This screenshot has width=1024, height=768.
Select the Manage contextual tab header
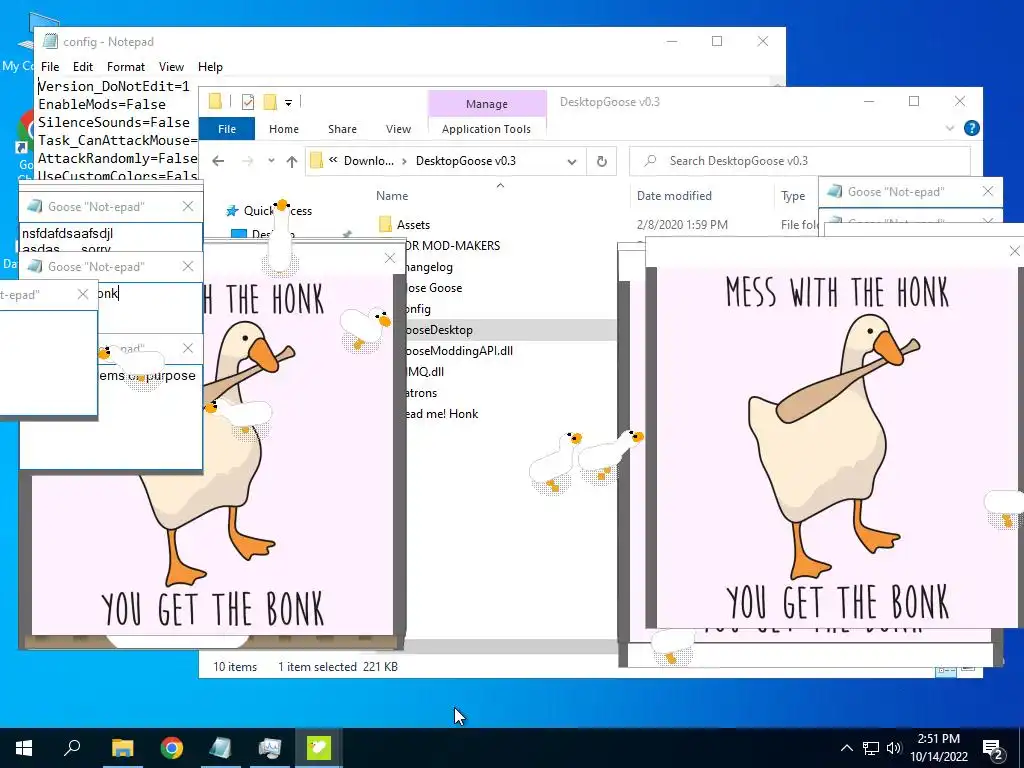pos(487,104)
